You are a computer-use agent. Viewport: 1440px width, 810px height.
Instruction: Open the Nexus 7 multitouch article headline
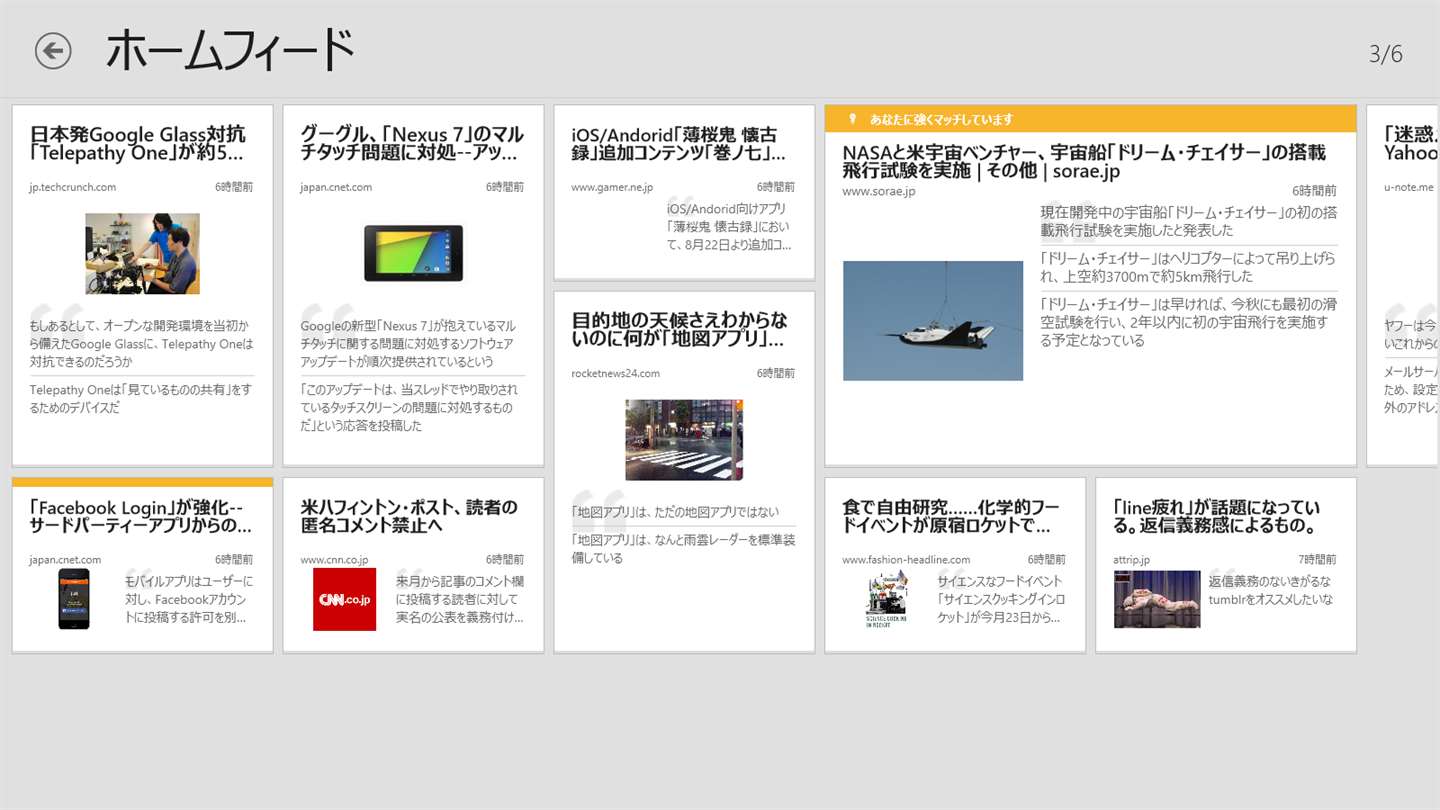(x=412, y=144)
